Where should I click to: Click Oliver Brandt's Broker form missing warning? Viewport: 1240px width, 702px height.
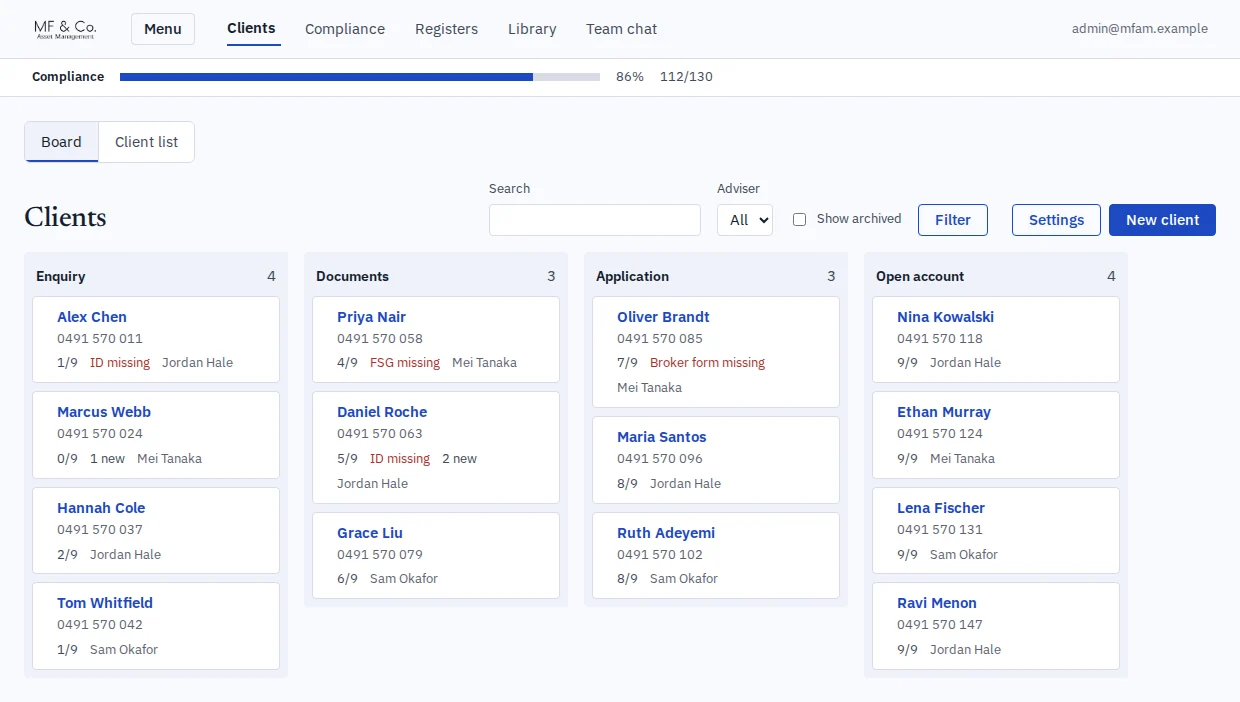click(x=707, y=363)
